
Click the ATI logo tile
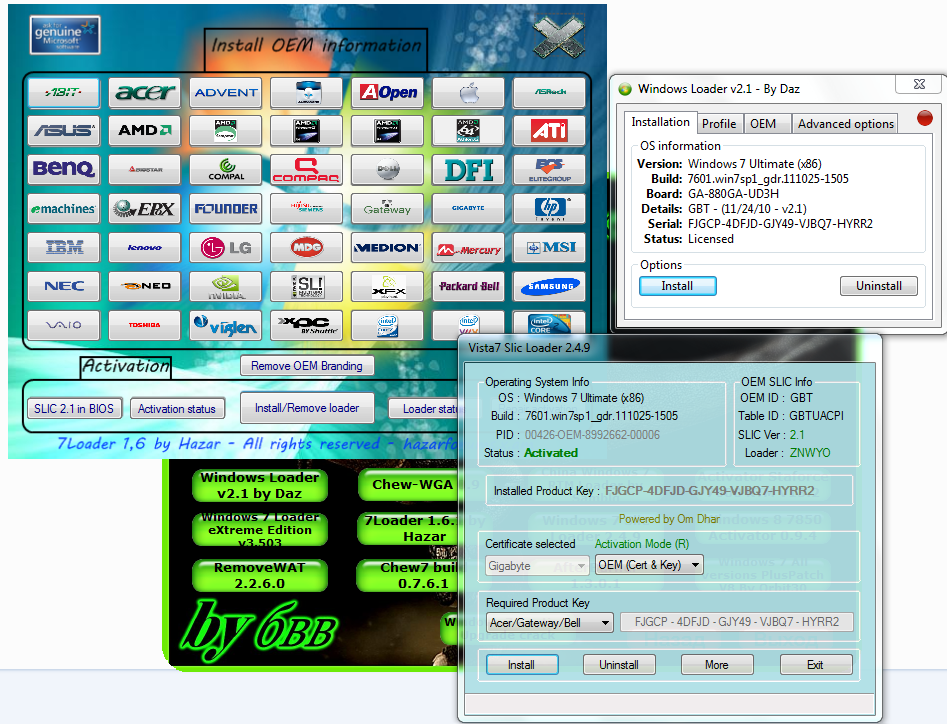549,131
